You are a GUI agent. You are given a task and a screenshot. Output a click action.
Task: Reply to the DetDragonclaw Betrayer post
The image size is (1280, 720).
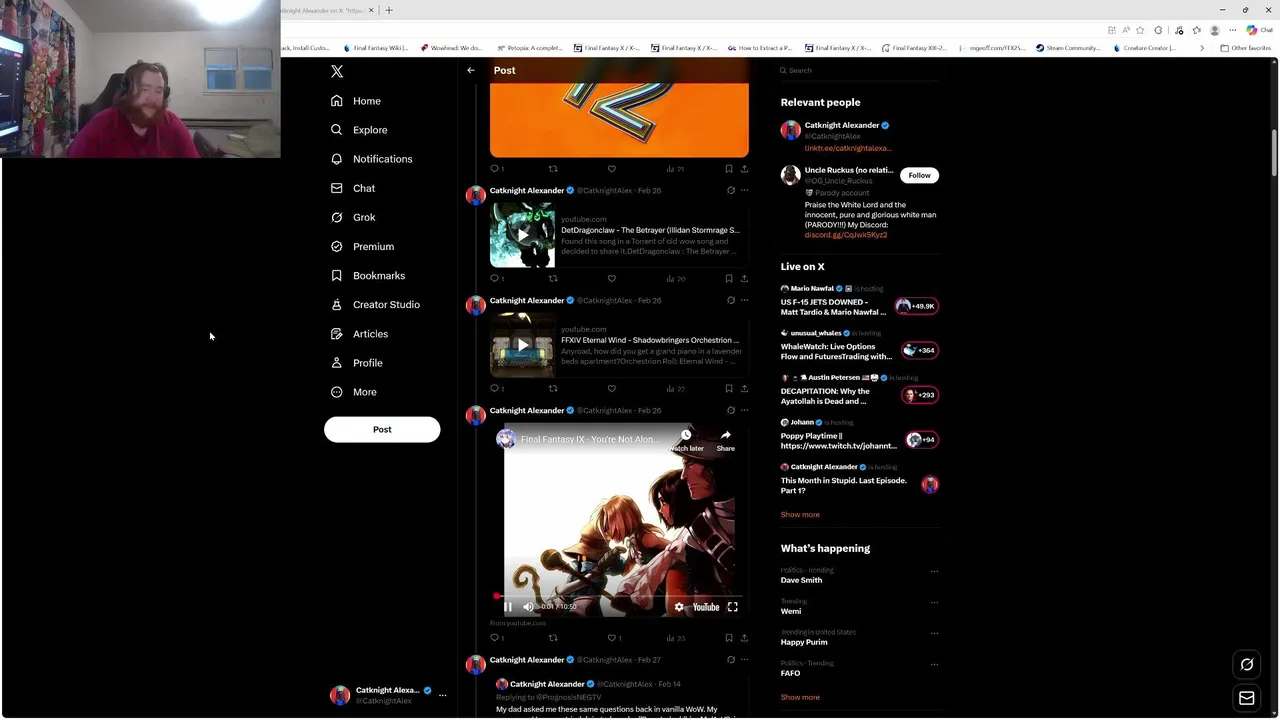pos(494,279)
